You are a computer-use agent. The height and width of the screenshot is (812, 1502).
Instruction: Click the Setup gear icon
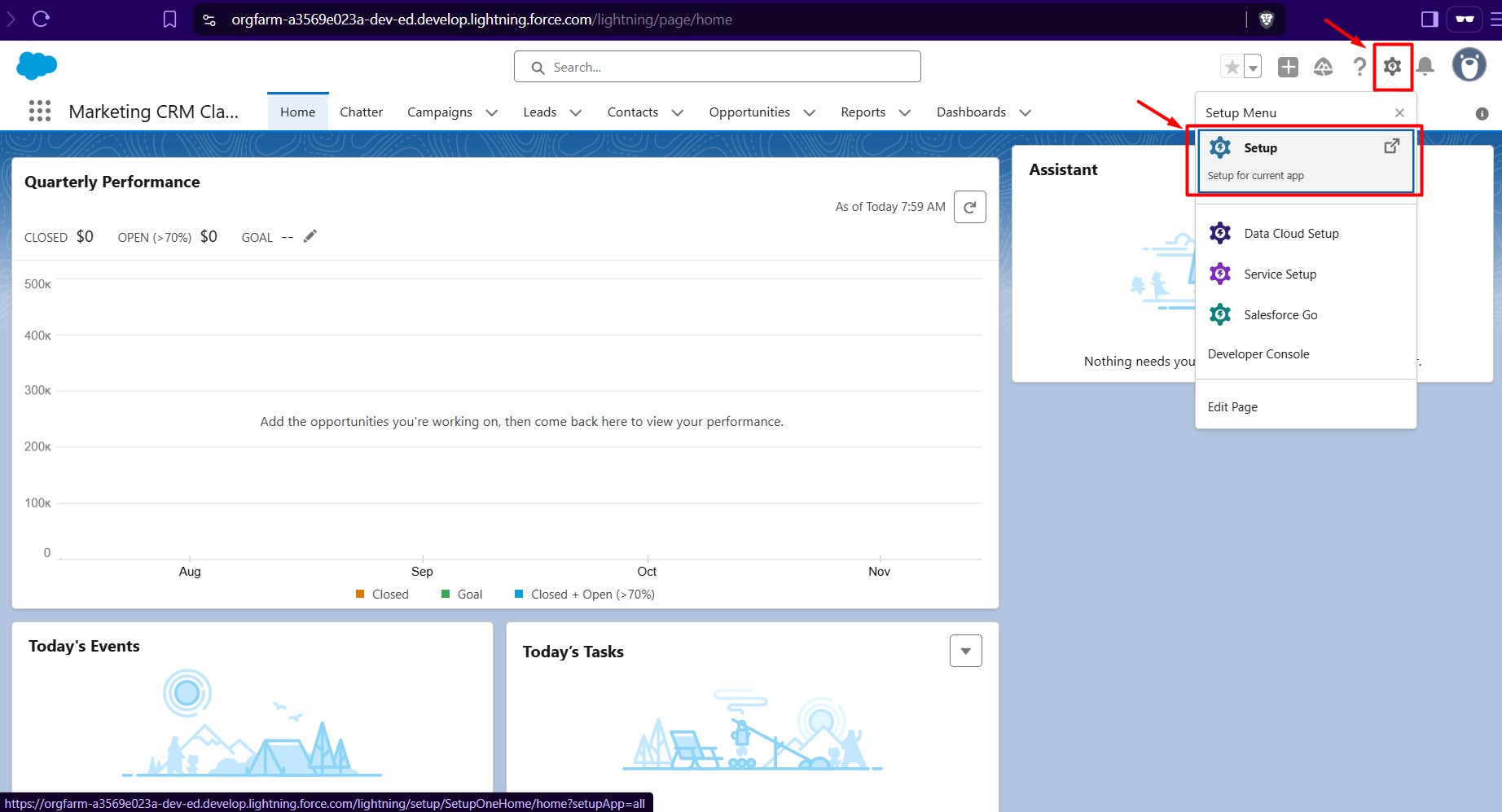click(1392, 67)
